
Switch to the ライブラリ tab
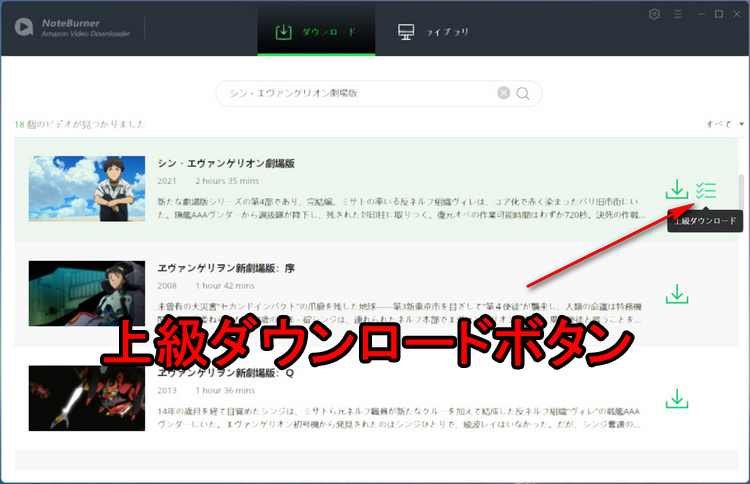433,32
